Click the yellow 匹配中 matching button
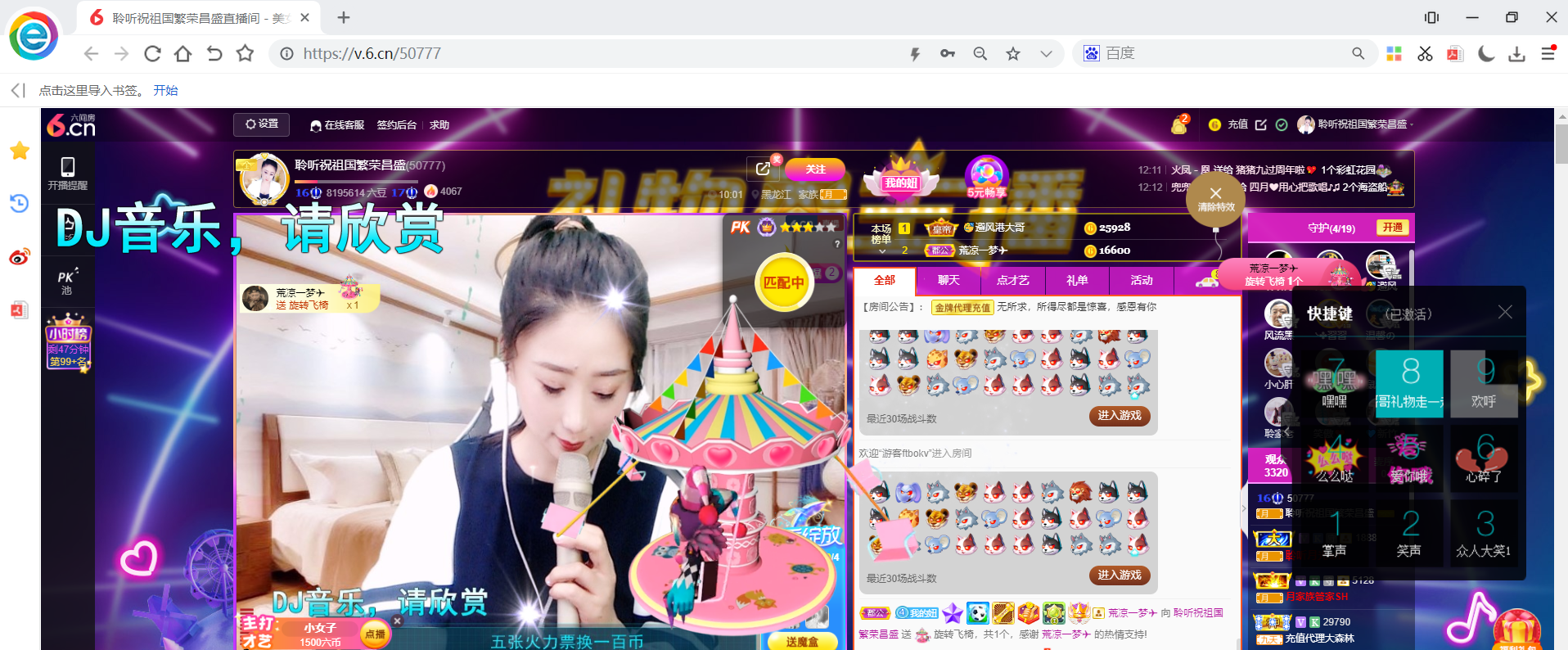The width and height of the screenshot is (1568, 650). click(x=784, y=282)
